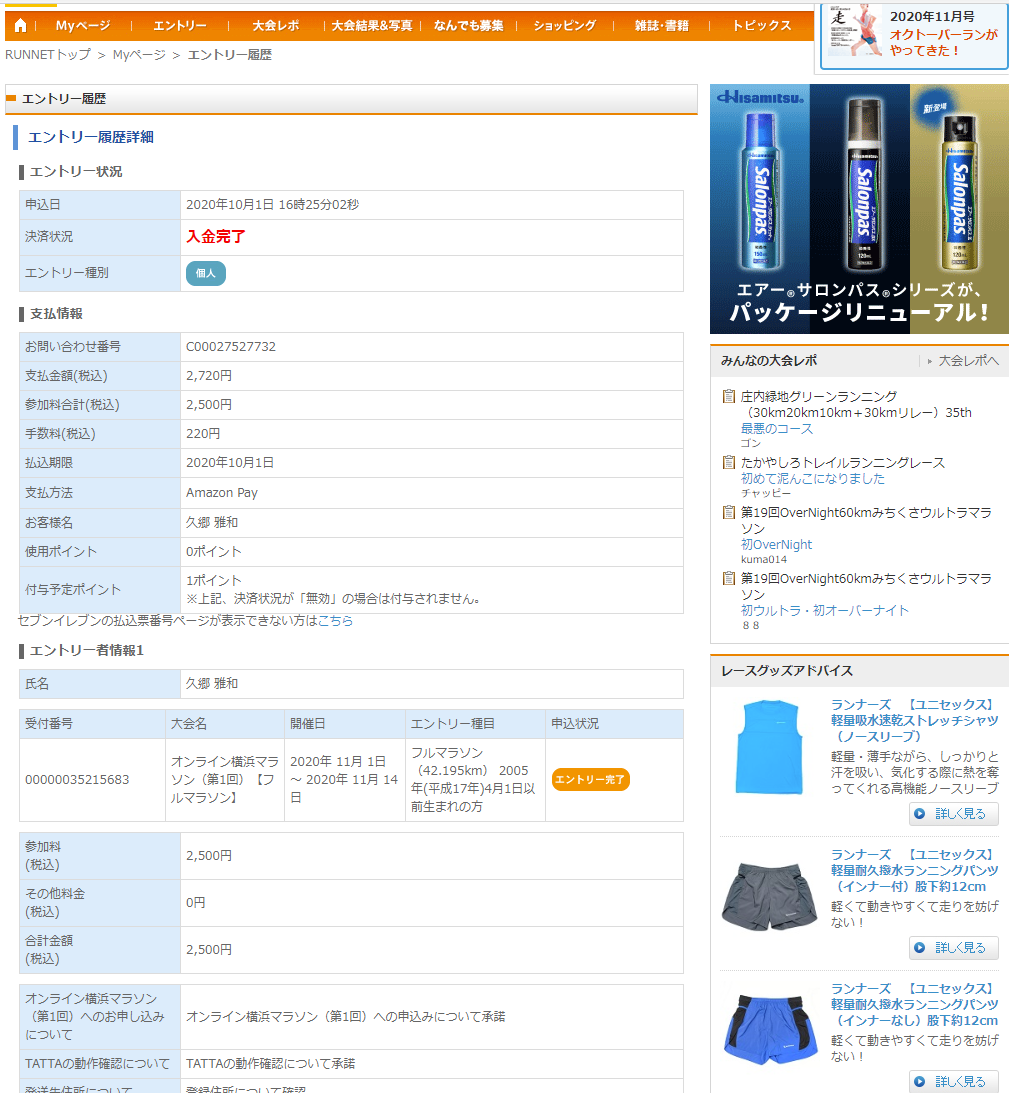This screenshot has width=1009, height=1093.
Task: Click the 申込状況 column header
Action: pyautogui.click(x=614, y=724)
